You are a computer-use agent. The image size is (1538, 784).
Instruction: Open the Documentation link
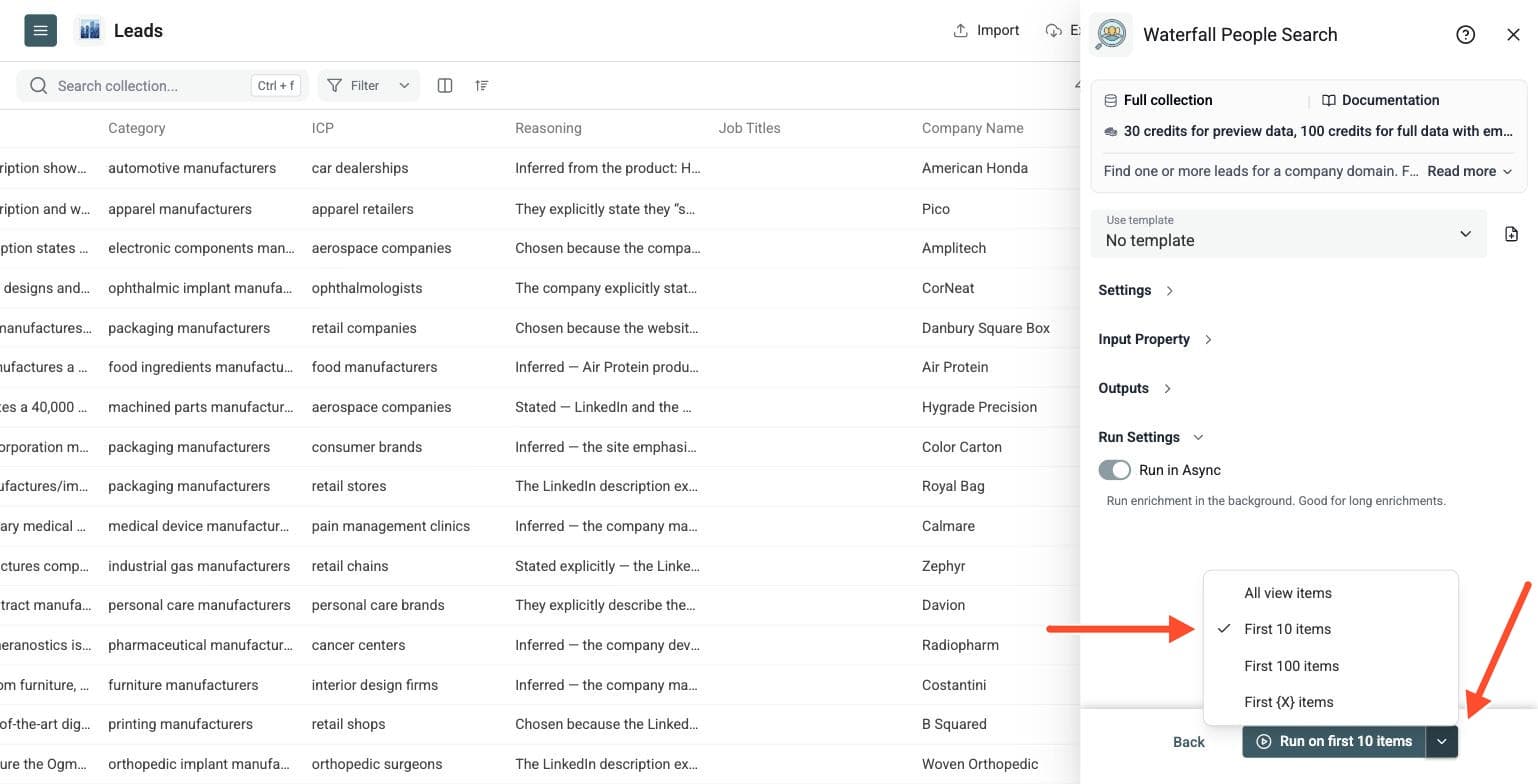pyautogui.click(x=1380, y=100)
